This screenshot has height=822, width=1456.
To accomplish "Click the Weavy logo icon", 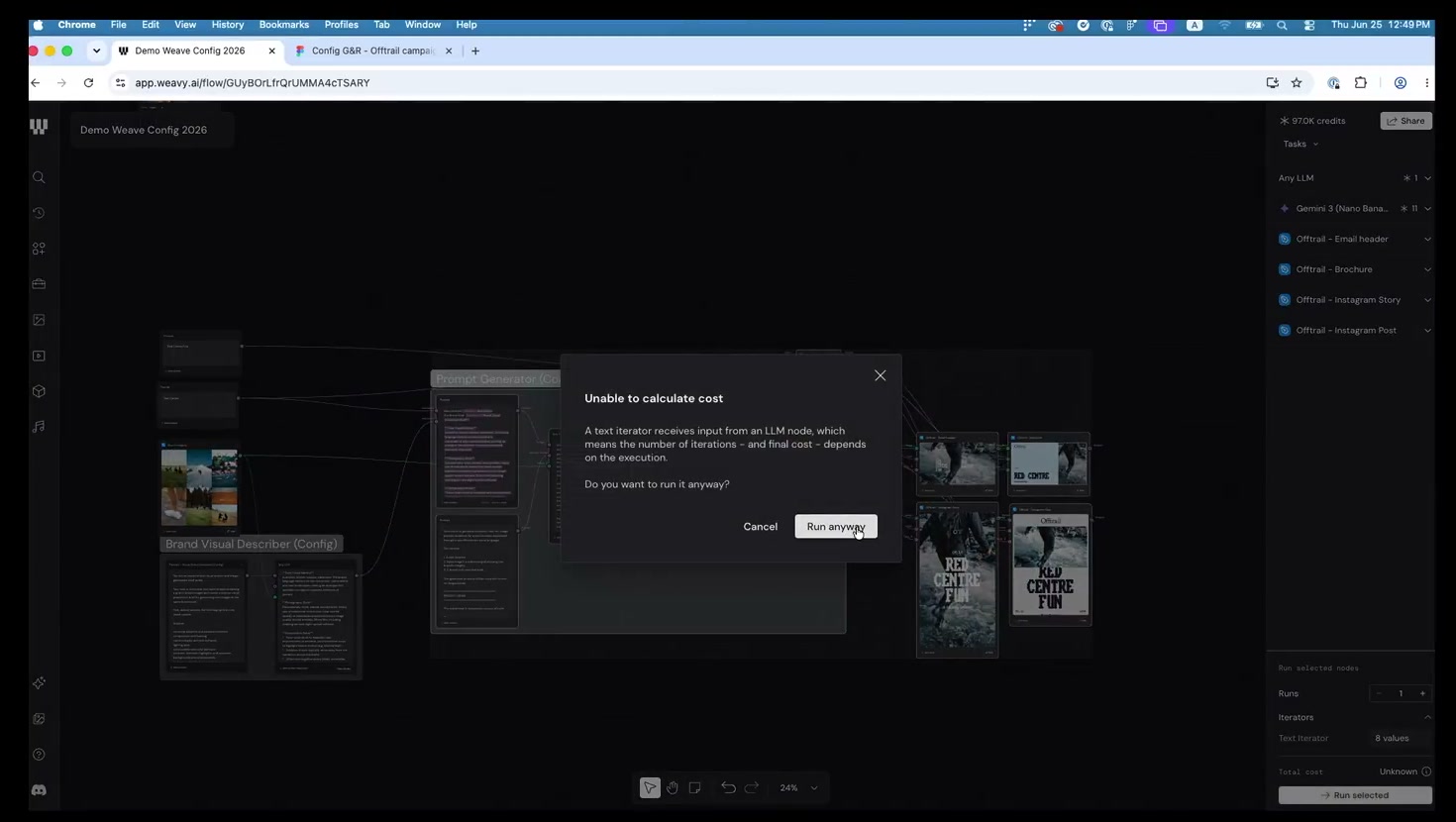I will tap(39, 126).
